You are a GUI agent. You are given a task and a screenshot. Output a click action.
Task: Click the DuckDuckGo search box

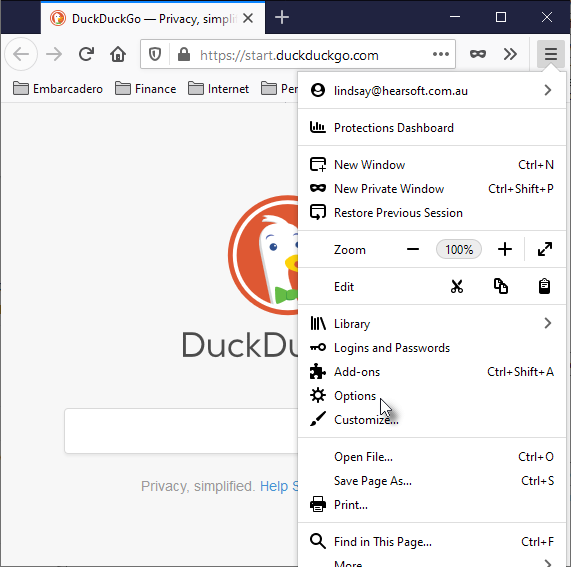(x=181, y=431)
